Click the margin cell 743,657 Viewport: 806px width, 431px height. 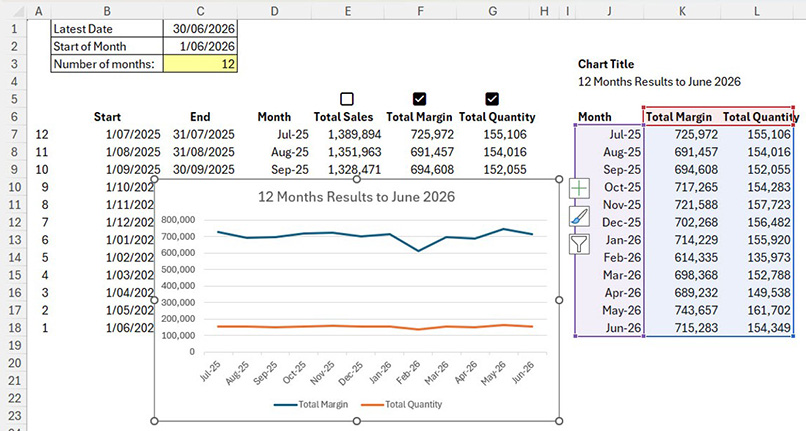tap(682, 310)
